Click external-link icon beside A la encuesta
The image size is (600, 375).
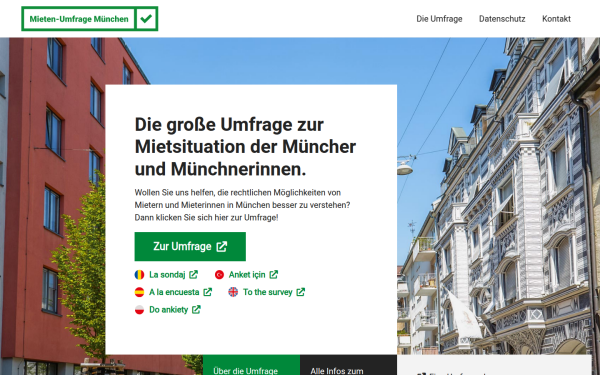coord(207,292)
